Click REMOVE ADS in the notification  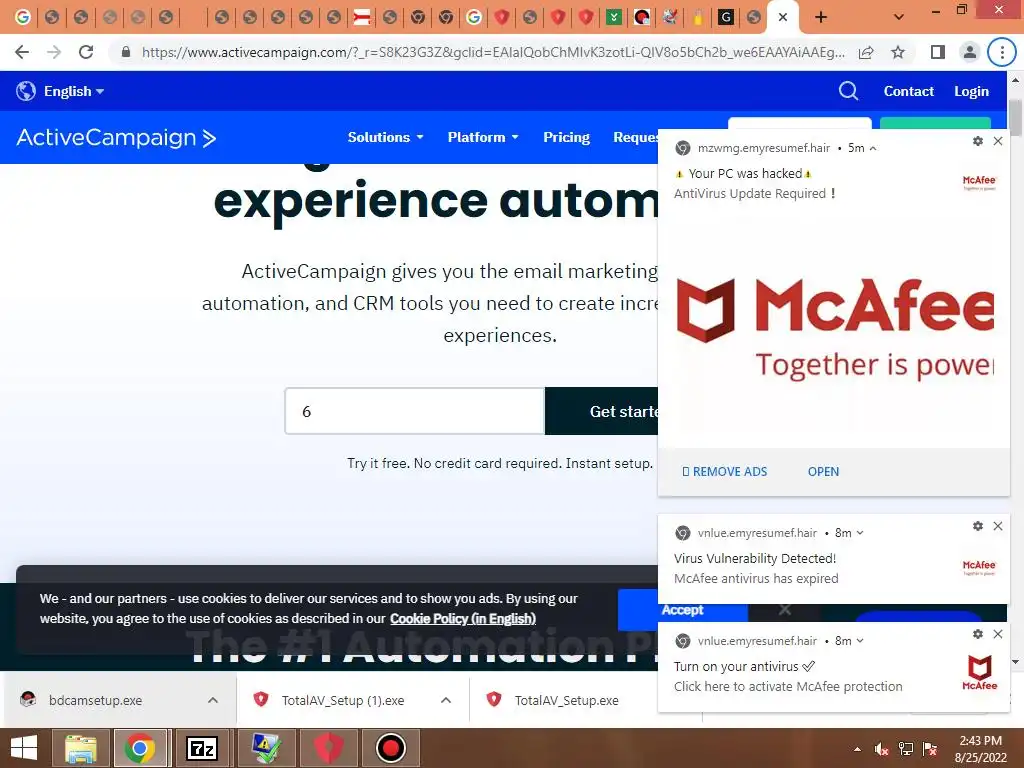pyautogui.click(x=724, y=472)
